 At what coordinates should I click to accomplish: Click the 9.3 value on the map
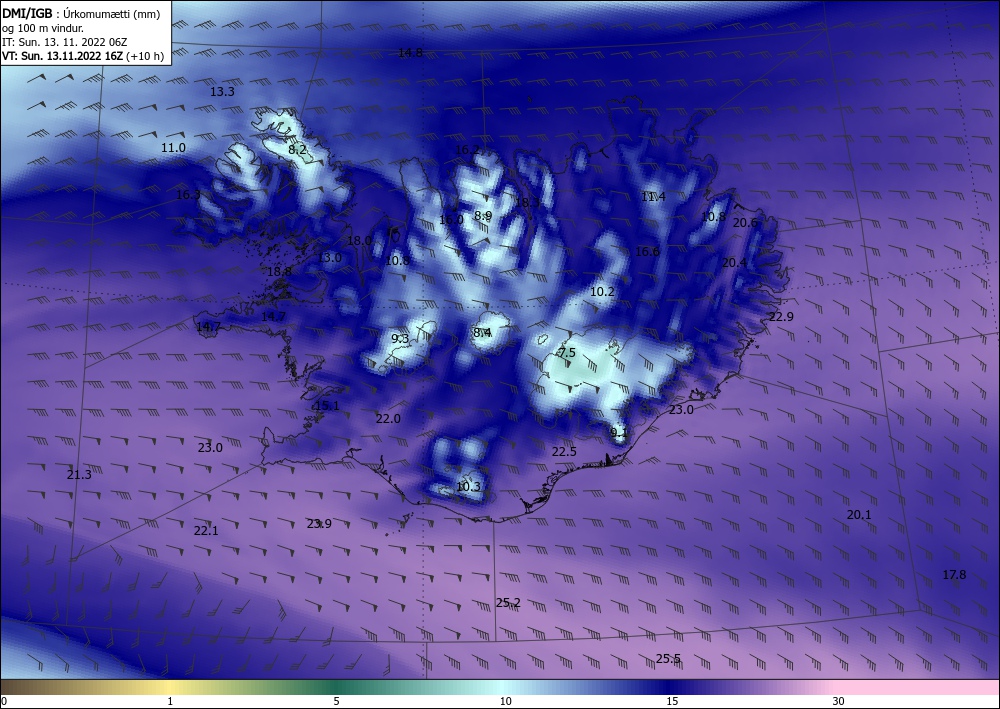click(400, 339)
